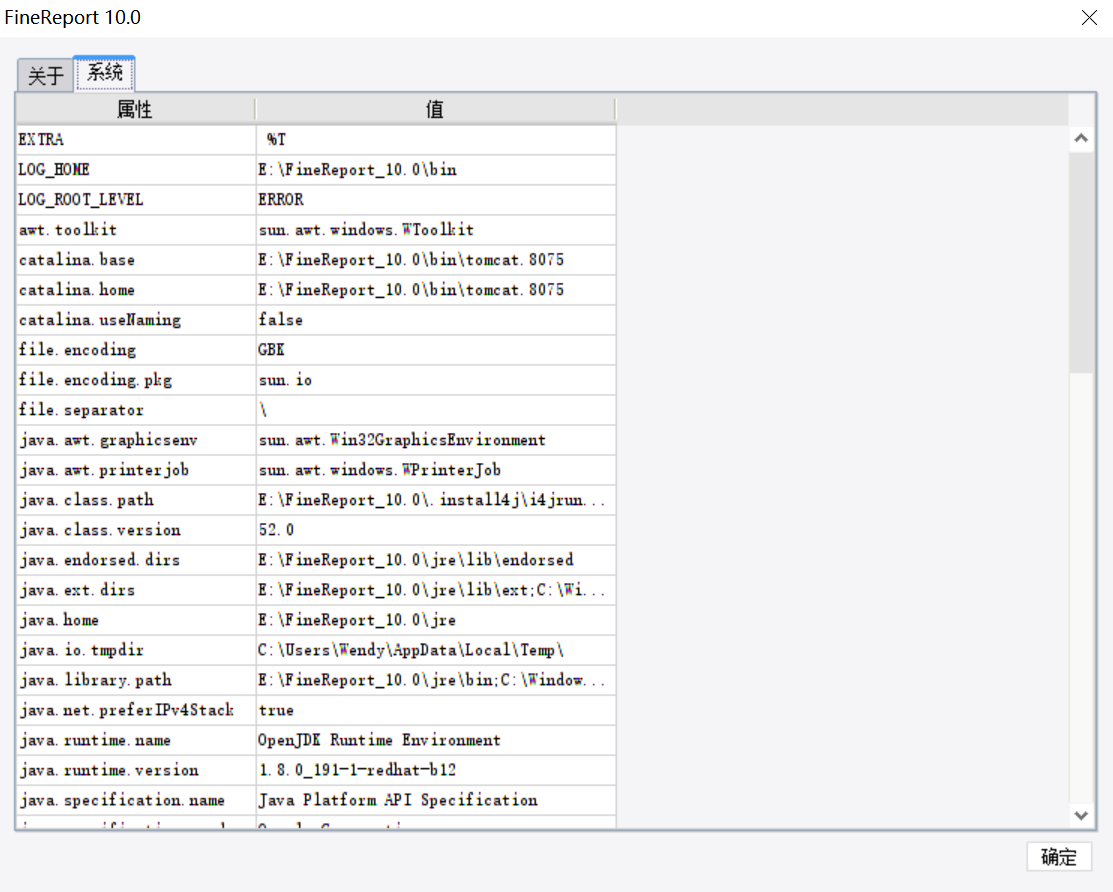
Task: Click the sun.awt.Win32GraphicsEnvironment value
Action: tap(436, 440)
